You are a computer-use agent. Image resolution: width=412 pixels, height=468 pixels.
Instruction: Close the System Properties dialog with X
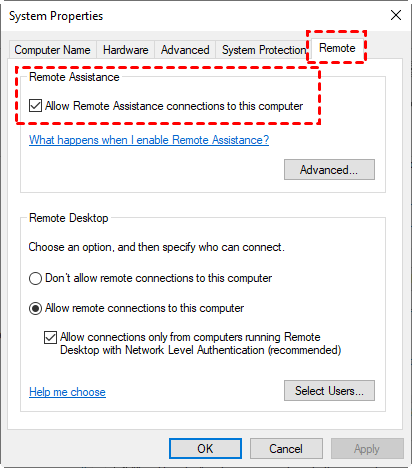[396, 15]
